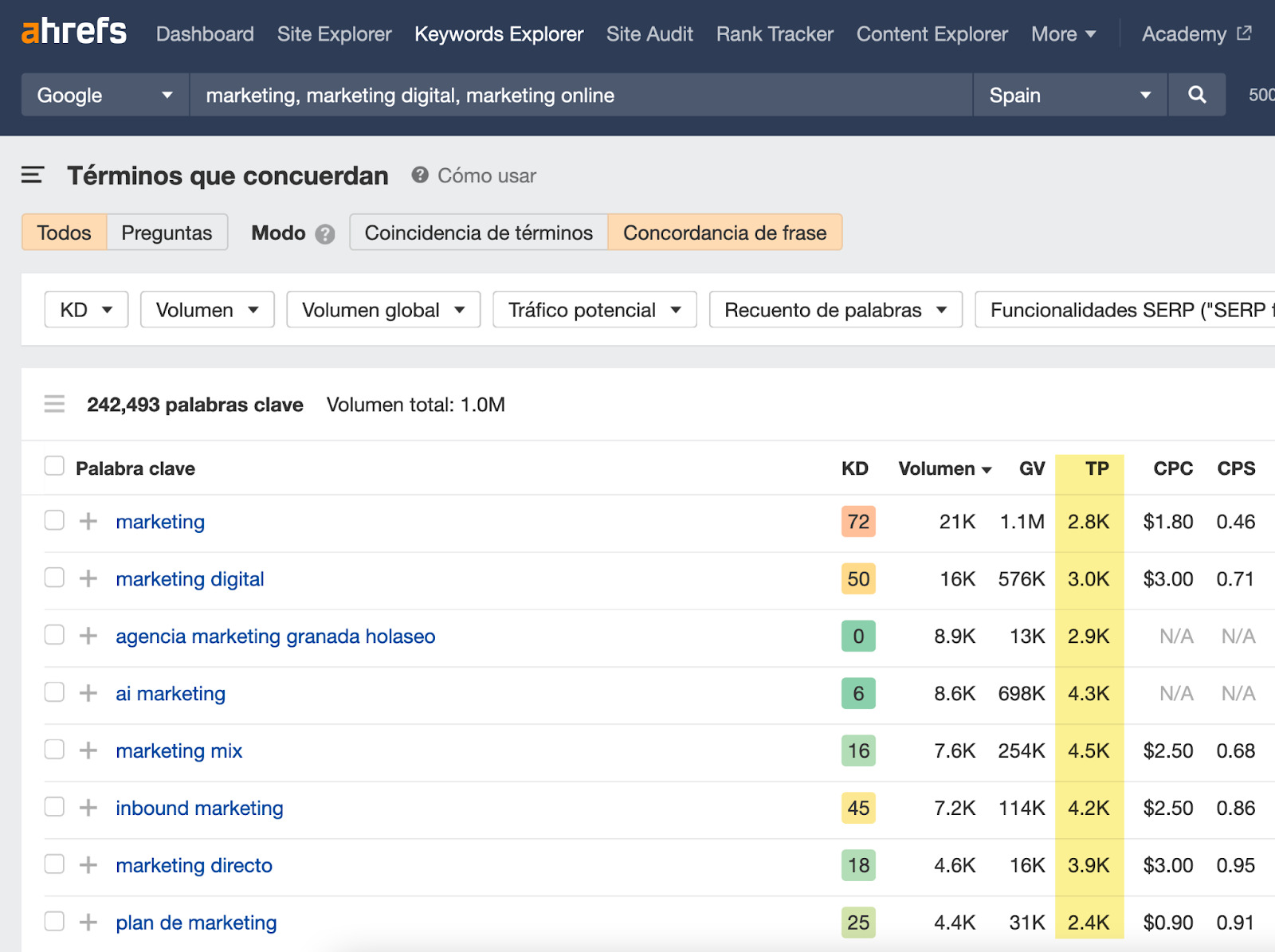Open the KD filter dropdown
This screenshot has width=1275, height=952.
click(86, 310)
